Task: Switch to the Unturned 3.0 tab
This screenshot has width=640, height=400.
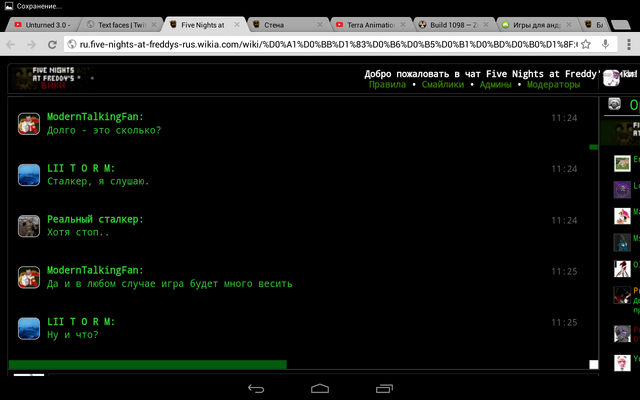Action: tap(43, 25)
